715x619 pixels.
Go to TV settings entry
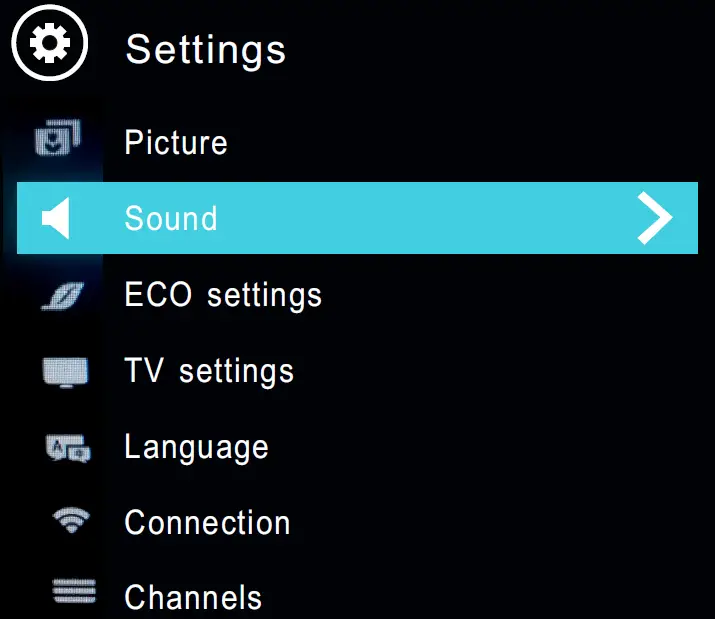209,371
